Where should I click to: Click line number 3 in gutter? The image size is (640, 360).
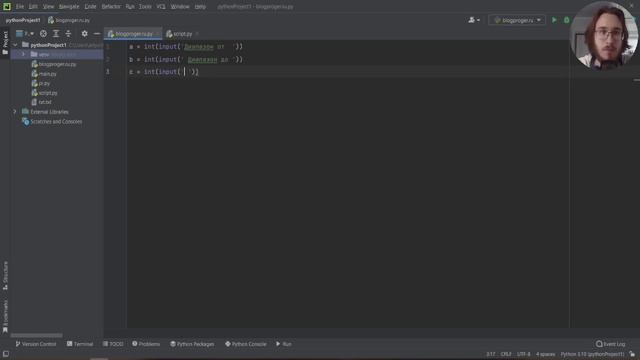(x=108, y=72)
